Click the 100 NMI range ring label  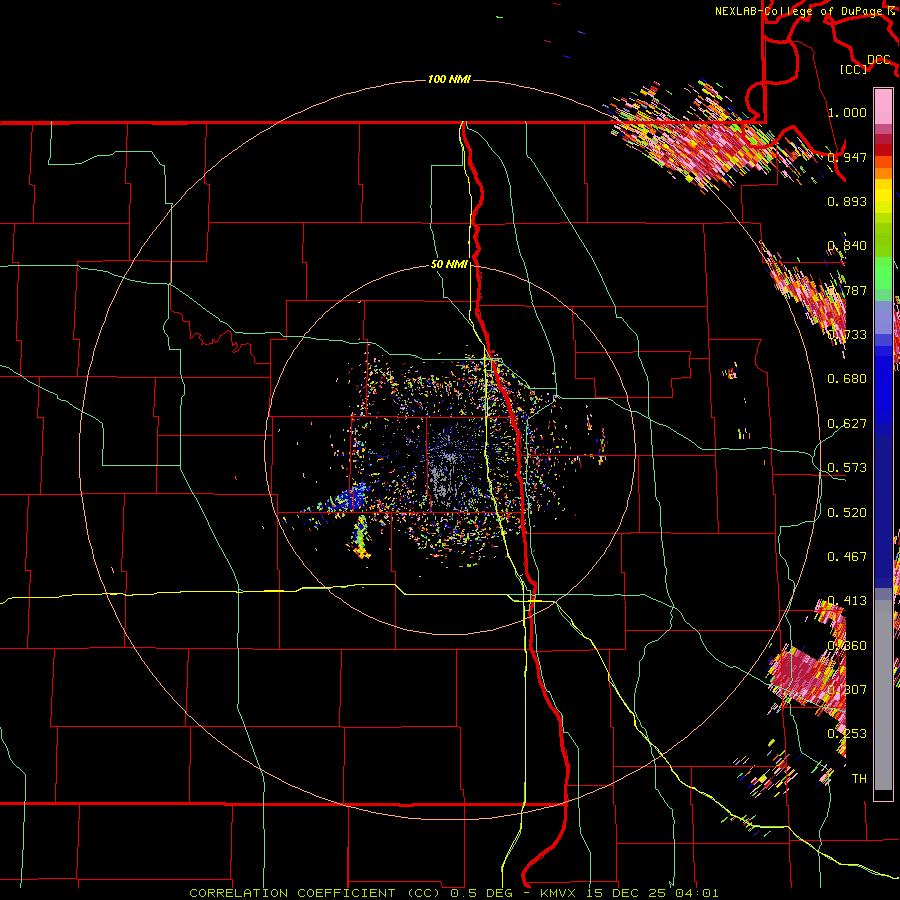point(449,79)
